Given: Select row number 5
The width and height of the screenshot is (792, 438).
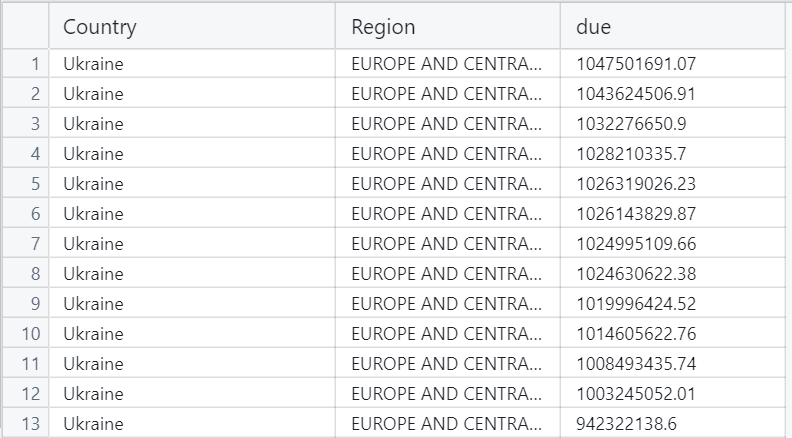Looking at the screenshot, I should [x=26, y=183].
